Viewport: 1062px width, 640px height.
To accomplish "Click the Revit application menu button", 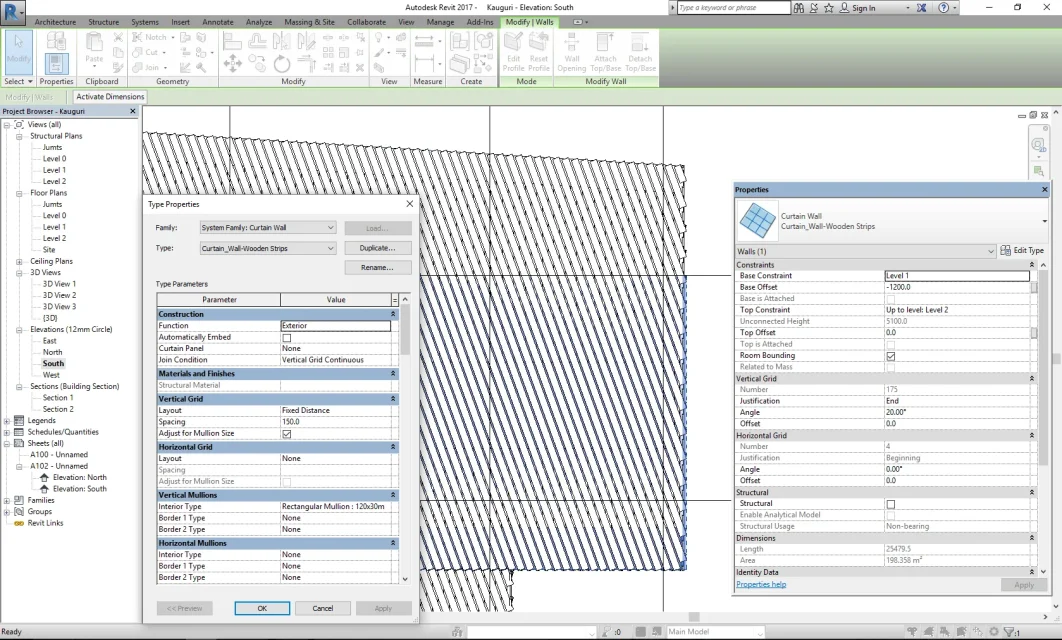I will (12, 12).
